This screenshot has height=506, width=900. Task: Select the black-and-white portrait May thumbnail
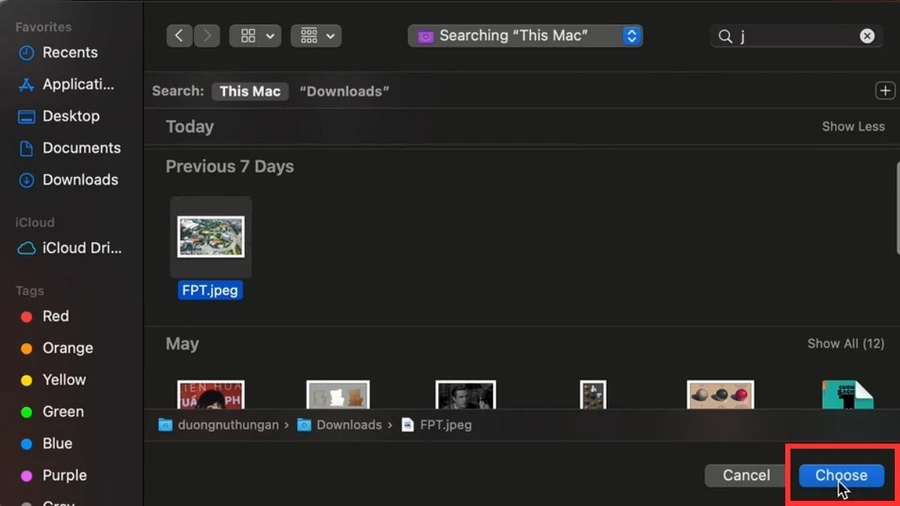[465, 395]
